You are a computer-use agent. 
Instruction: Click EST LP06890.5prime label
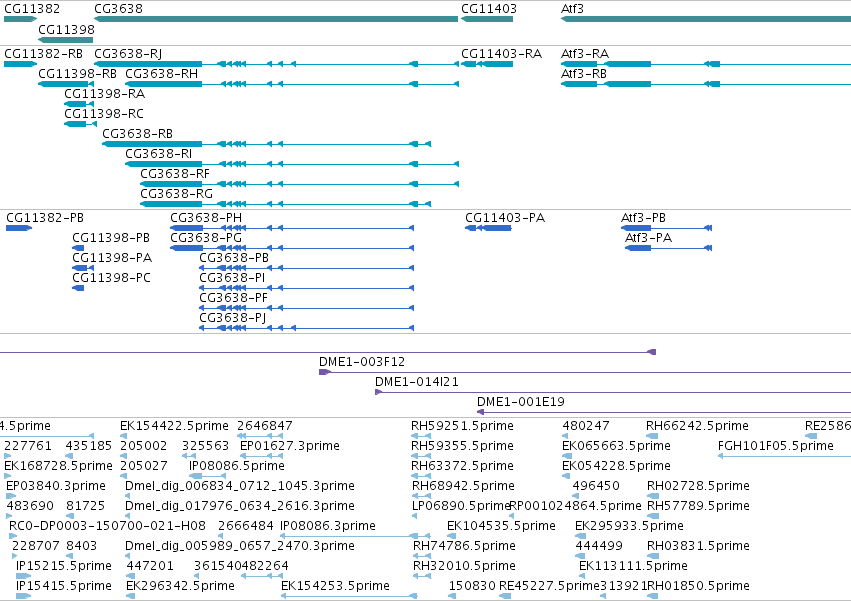461,507
